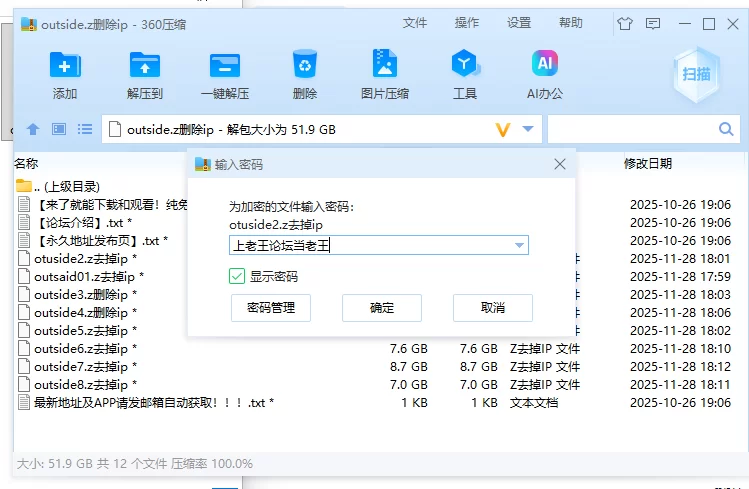Open the 图片压缩 image compression tool
749x489 pixels.
(x=385, y=66)
